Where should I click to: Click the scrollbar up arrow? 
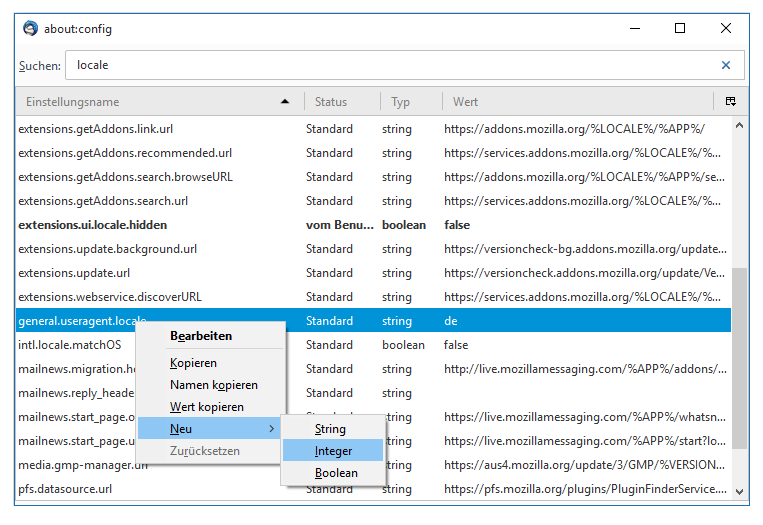pos(740,126)
